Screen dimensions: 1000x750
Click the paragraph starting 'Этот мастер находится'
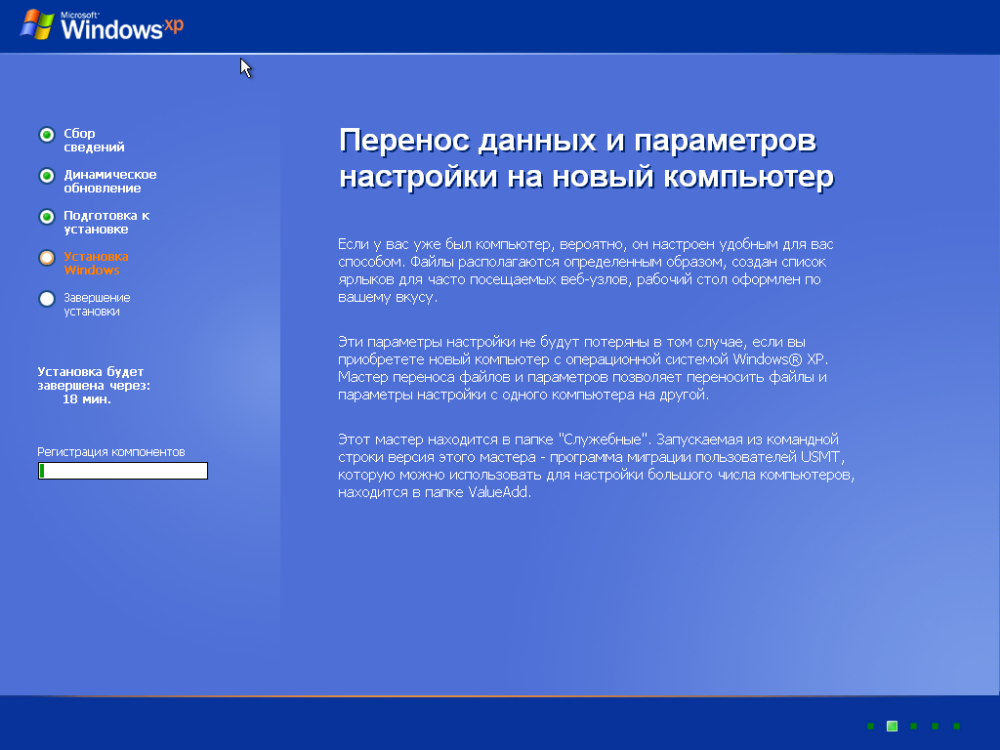596,466
